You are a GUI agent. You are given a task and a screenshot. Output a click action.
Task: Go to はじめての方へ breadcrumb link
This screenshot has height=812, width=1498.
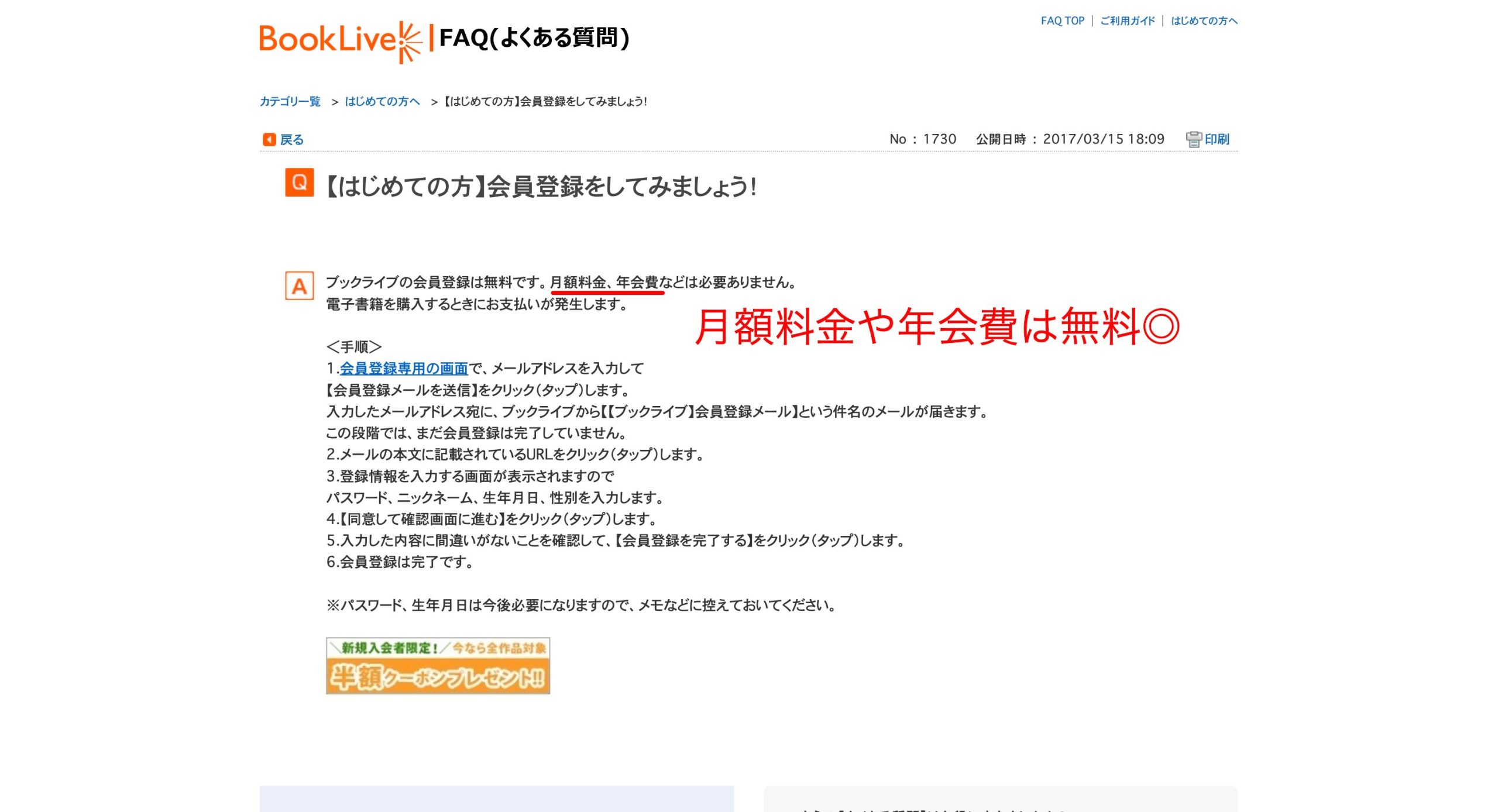coord(382,102)
